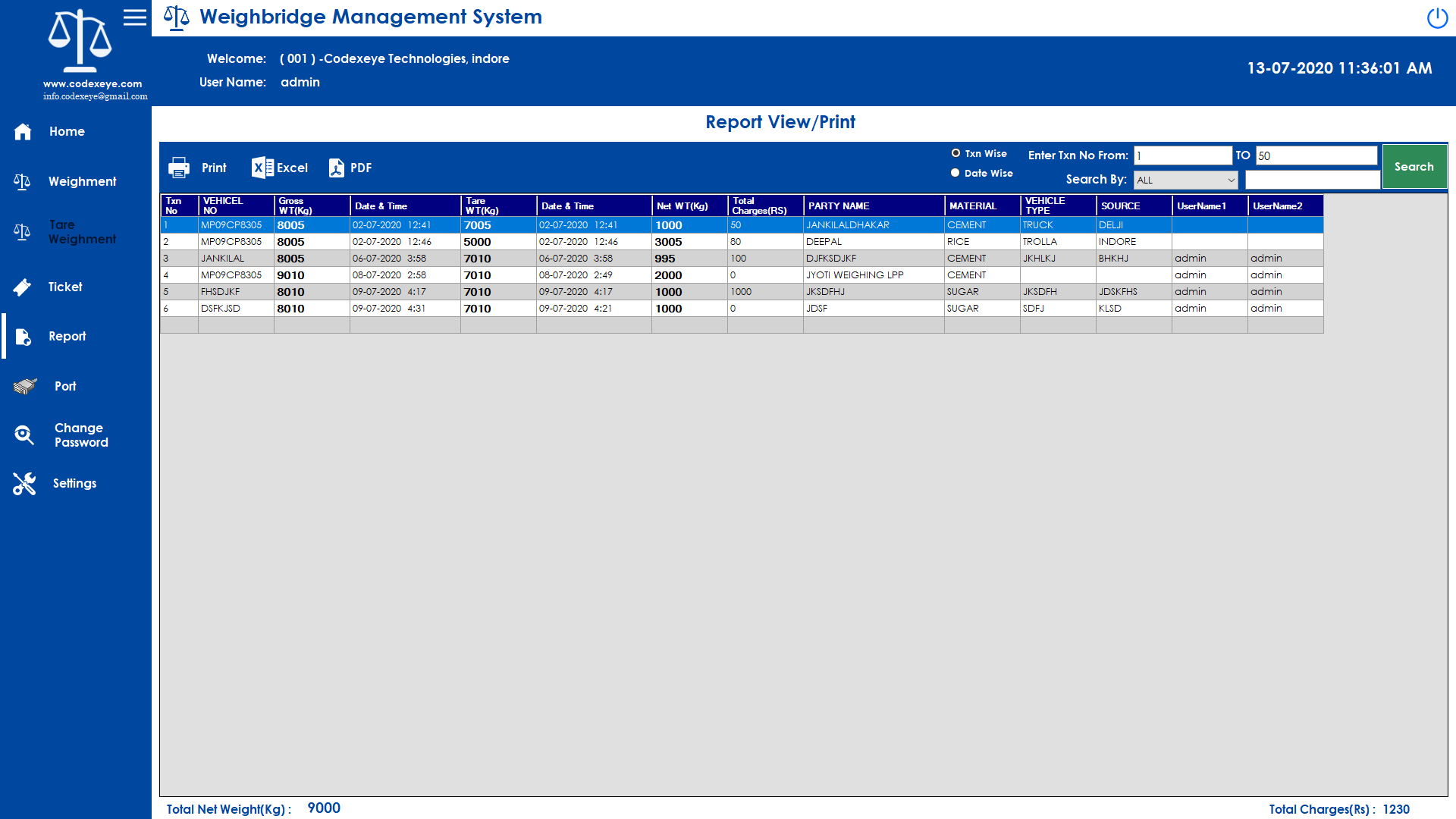
Task: Click the Txn No TO field
Action: point(1316,156)
